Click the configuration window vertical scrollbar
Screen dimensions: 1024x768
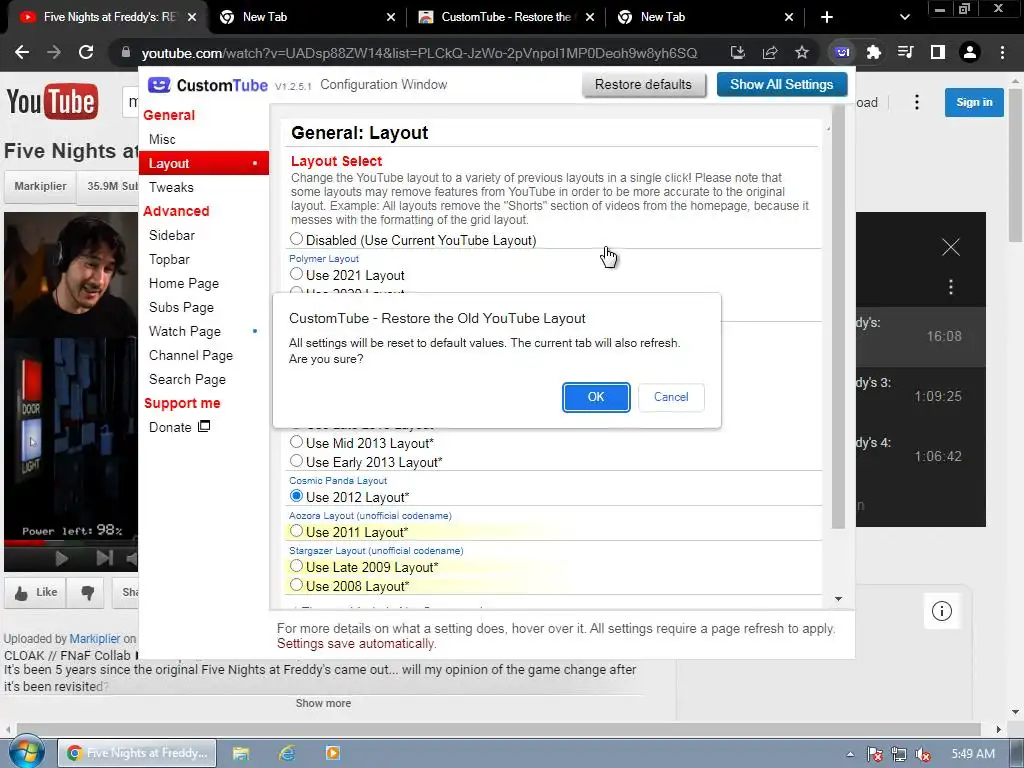click(839, 317)
